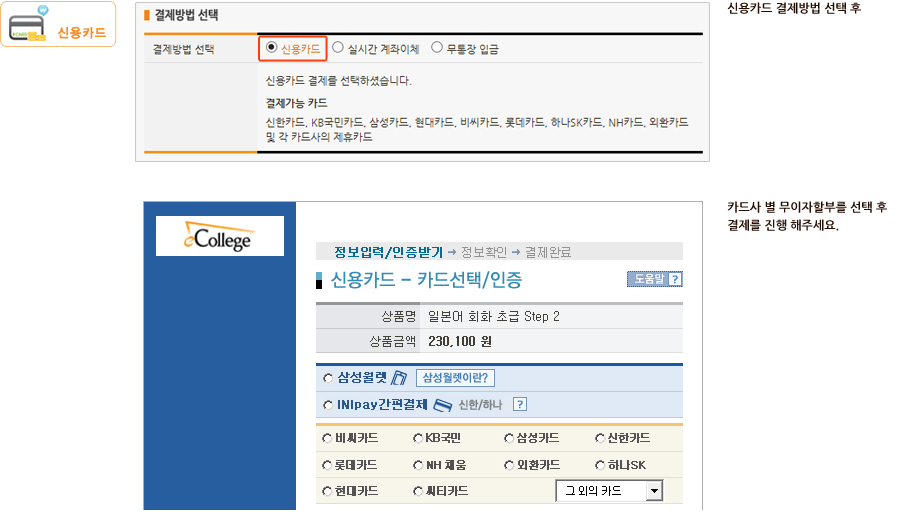
Task: Open the question mark next to 신한/하나
Action: (x=520, y=404)
